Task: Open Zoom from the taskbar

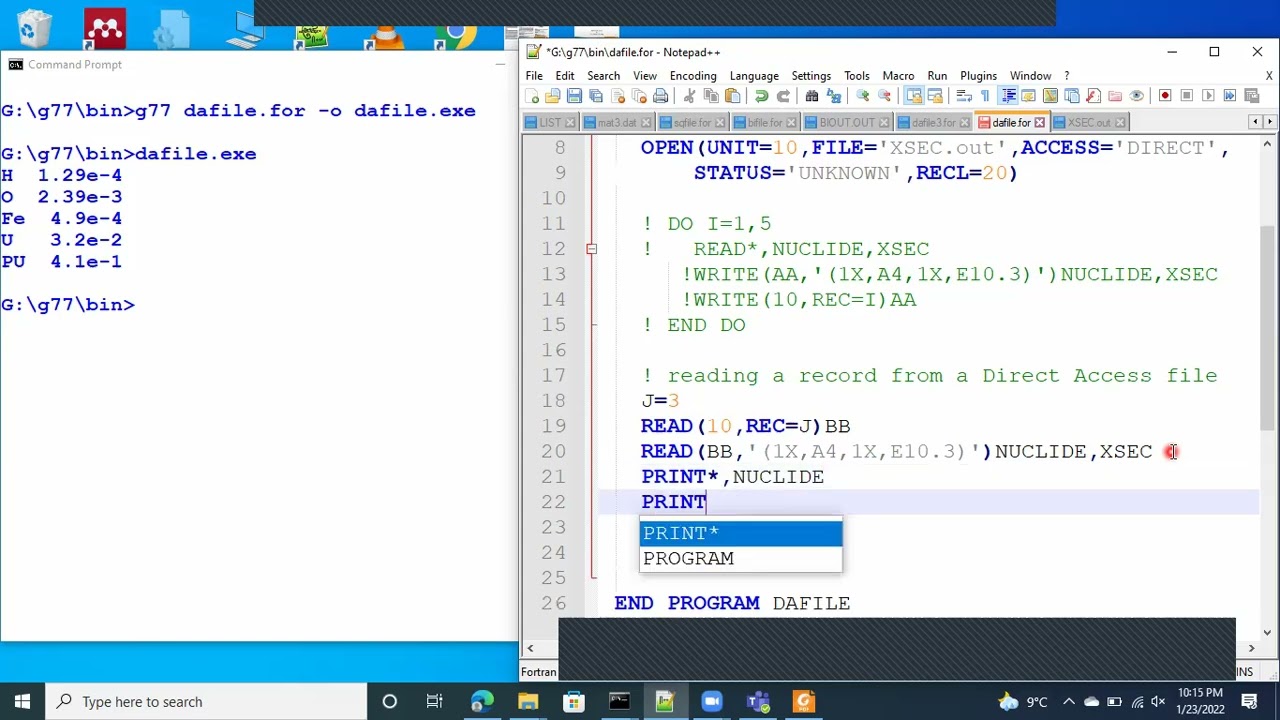Action: coord(711,702)
